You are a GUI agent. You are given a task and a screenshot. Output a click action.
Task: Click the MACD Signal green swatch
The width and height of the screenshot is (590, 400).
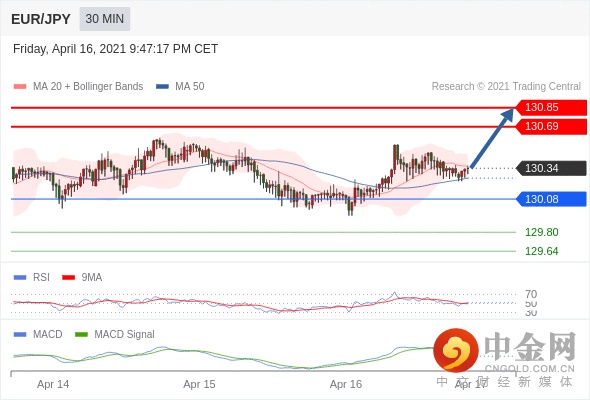click(81, 334)
